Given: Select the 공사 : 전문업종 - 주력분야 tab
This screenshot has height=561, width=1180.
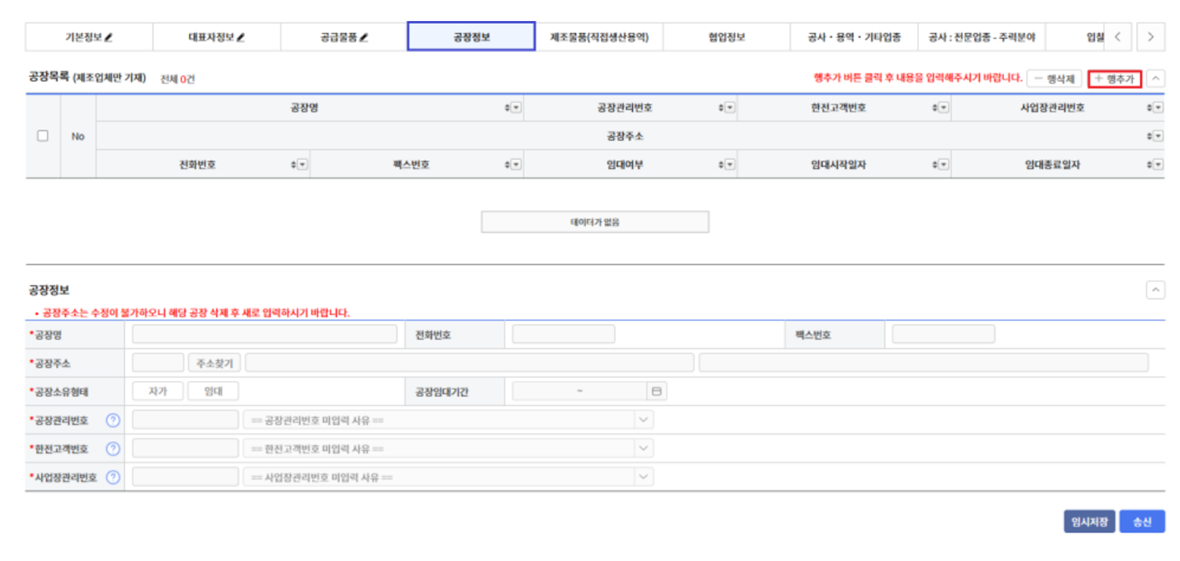Looking at the screenshot, I should coord(981,36).
